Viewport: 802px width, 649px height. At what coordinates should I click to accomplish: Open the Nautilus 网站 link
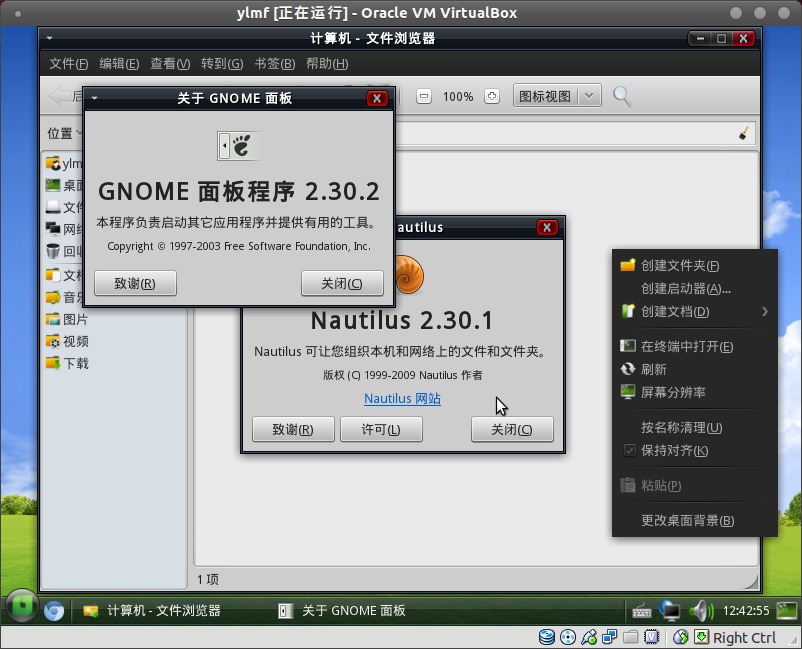(403, 398)
